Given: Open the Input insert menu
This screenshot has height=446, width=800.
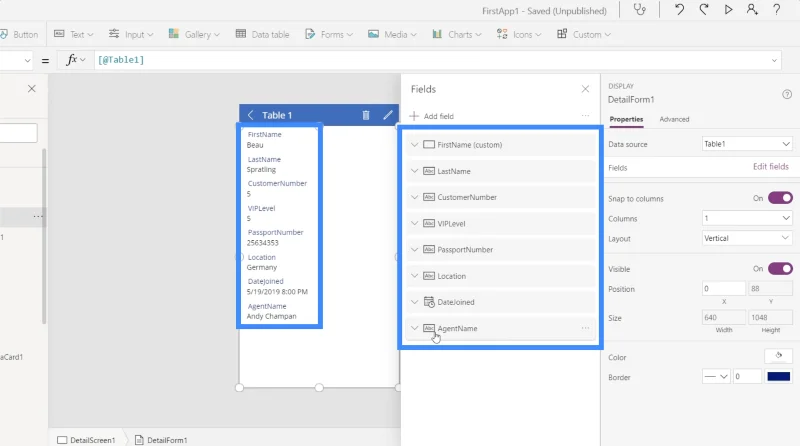Looking at the screenshot, I should (x=131, y=34).
